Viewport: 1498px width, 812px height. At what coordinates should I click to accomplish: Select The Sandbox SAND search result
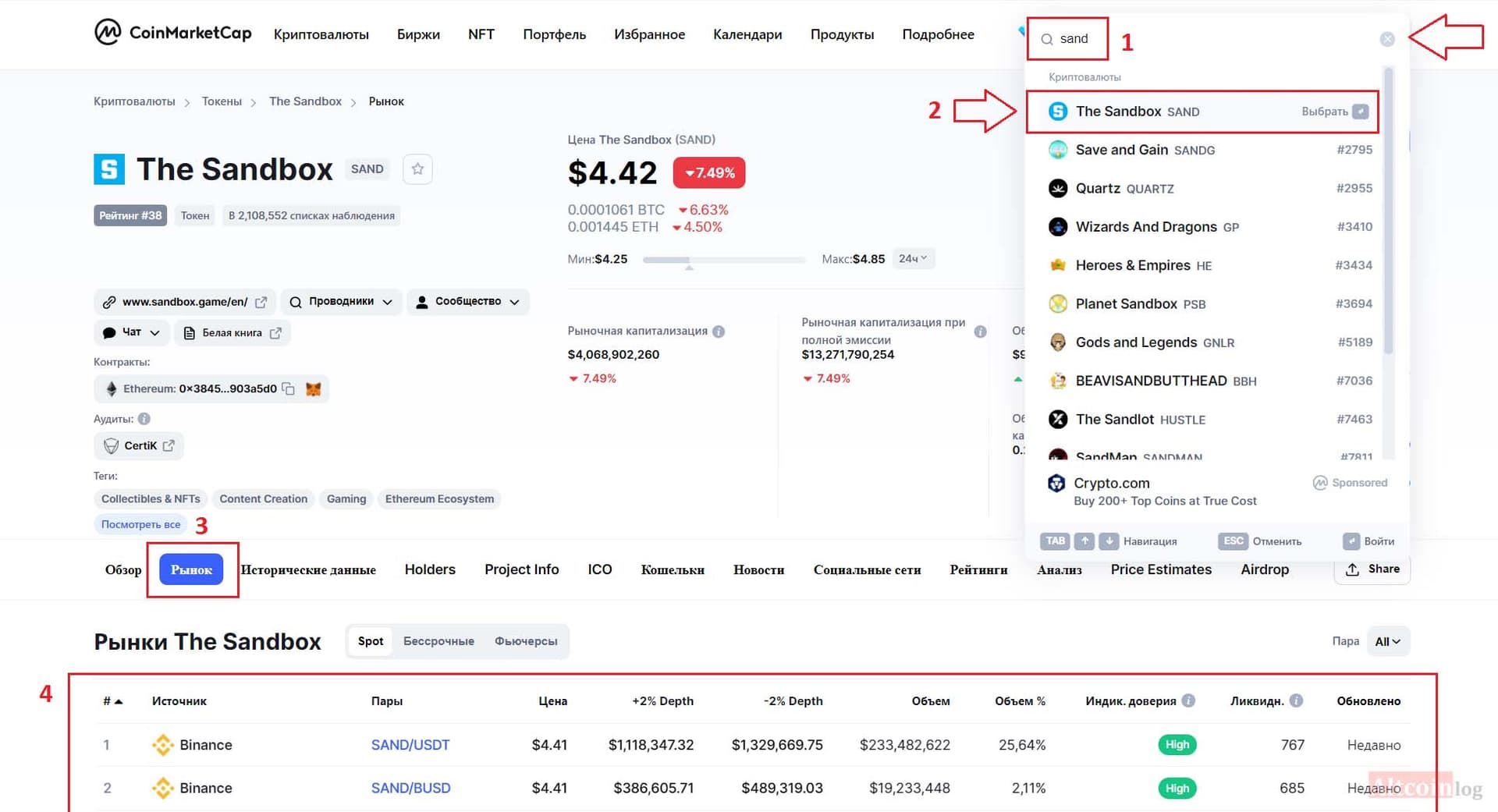[x=1202, y=112]
